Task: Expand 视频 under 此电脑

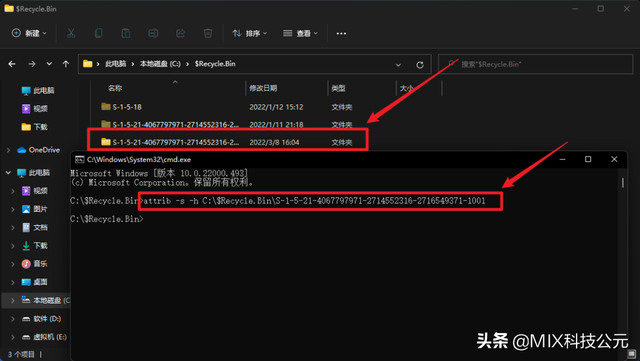Action: click(x=13, y=191)
